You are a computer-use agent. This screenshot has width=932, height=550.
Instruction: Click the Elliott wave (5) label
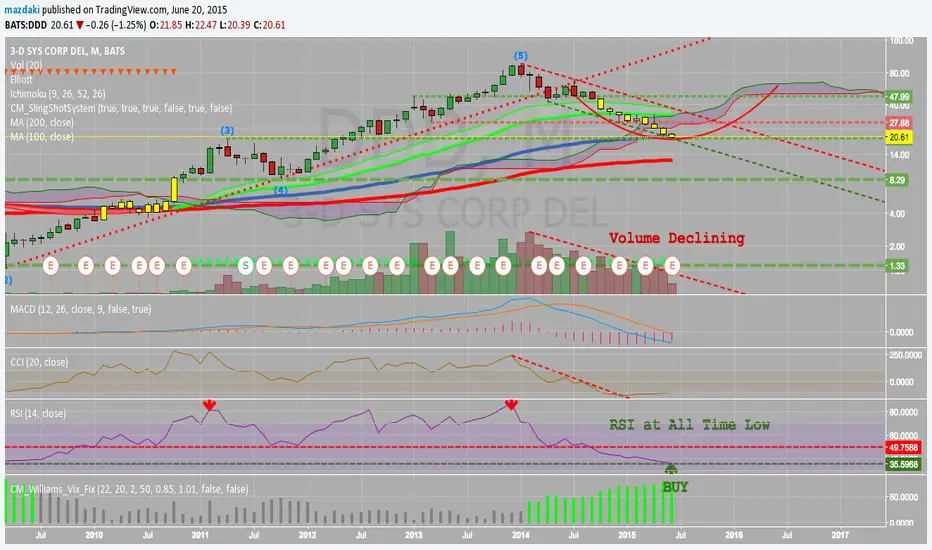click(x=521, y=56)
